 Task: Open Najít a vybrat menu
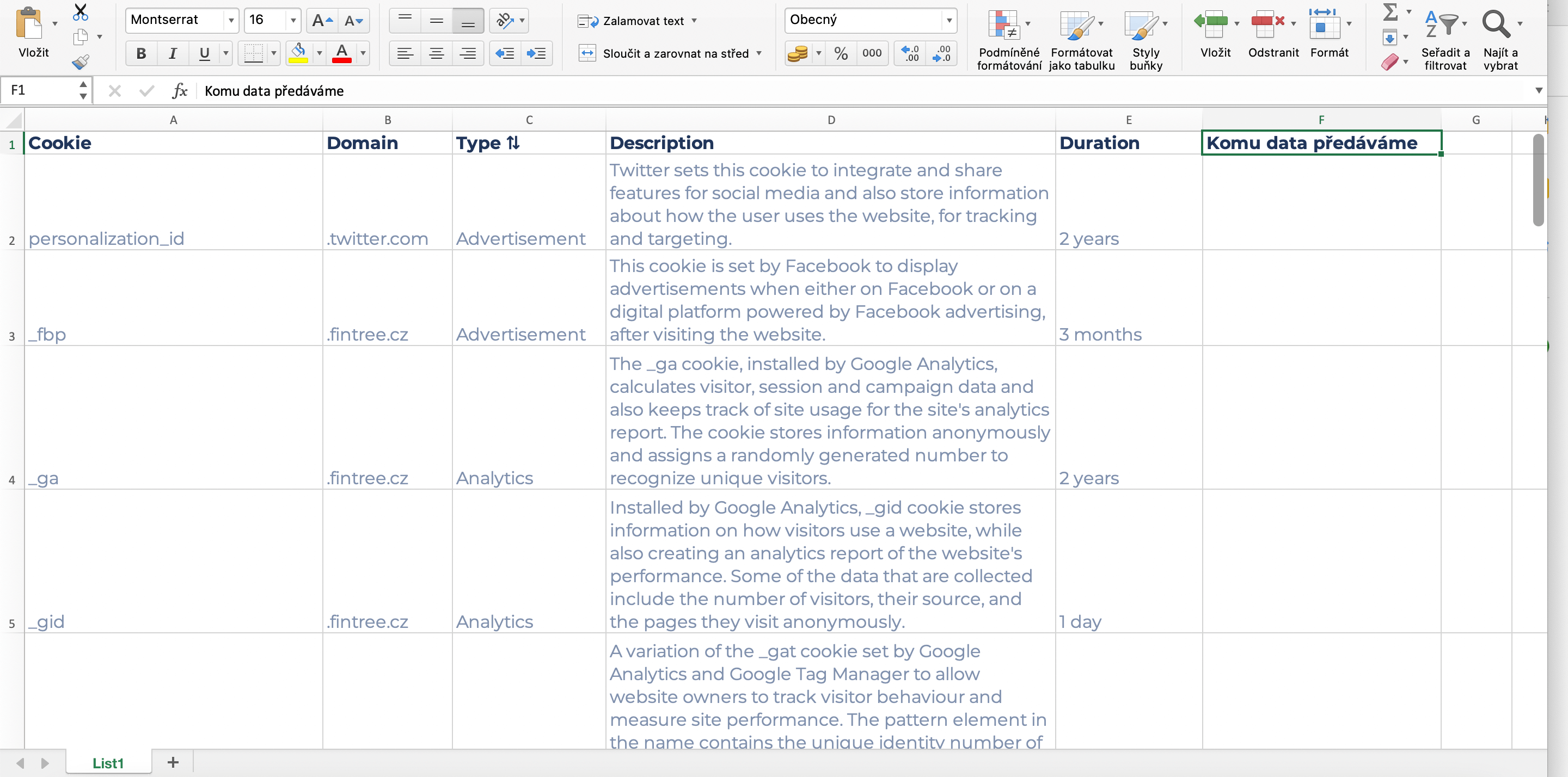click(1500, 40)
